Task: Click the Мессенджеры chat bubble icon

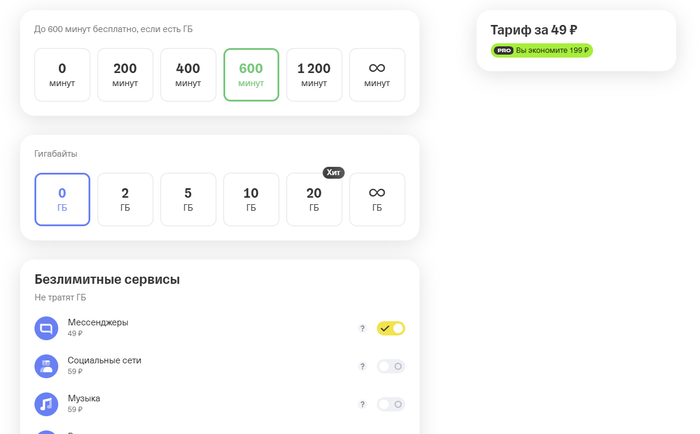Action: click(x=46, y=328)
